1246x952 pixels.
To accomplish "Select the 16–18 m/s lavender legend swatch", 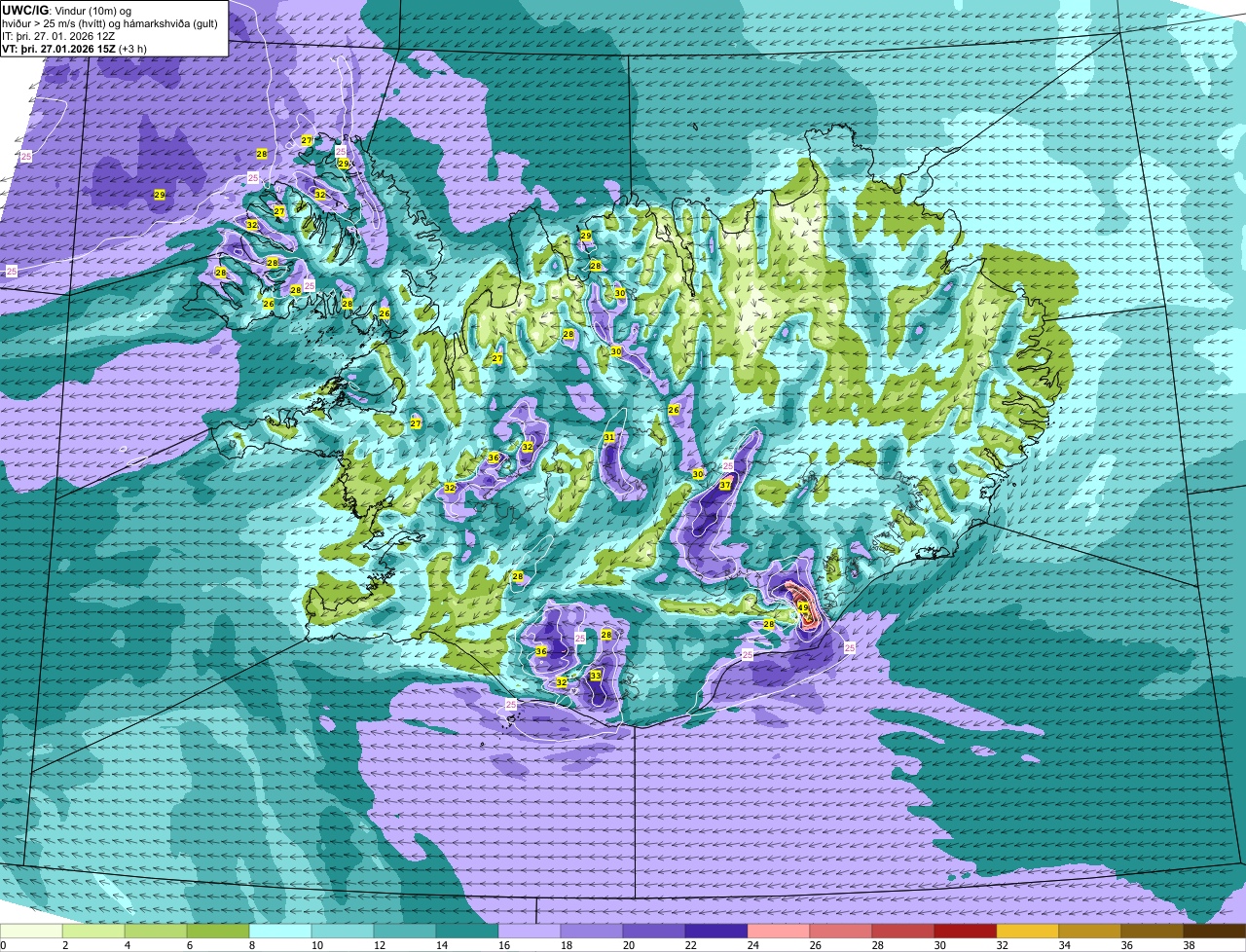I will (530, 932).
